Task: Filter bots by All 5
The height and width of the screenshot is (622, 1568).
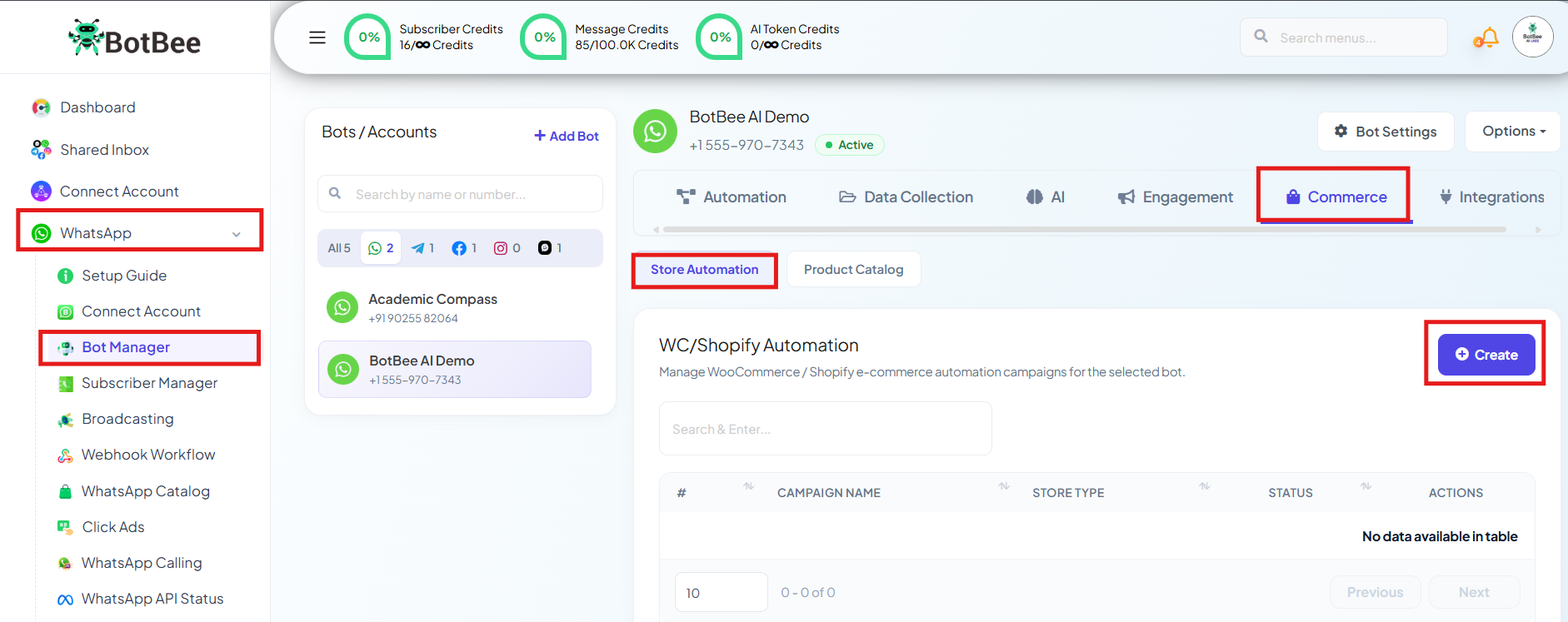Action: pyautogui.click(x=339, y=248)
